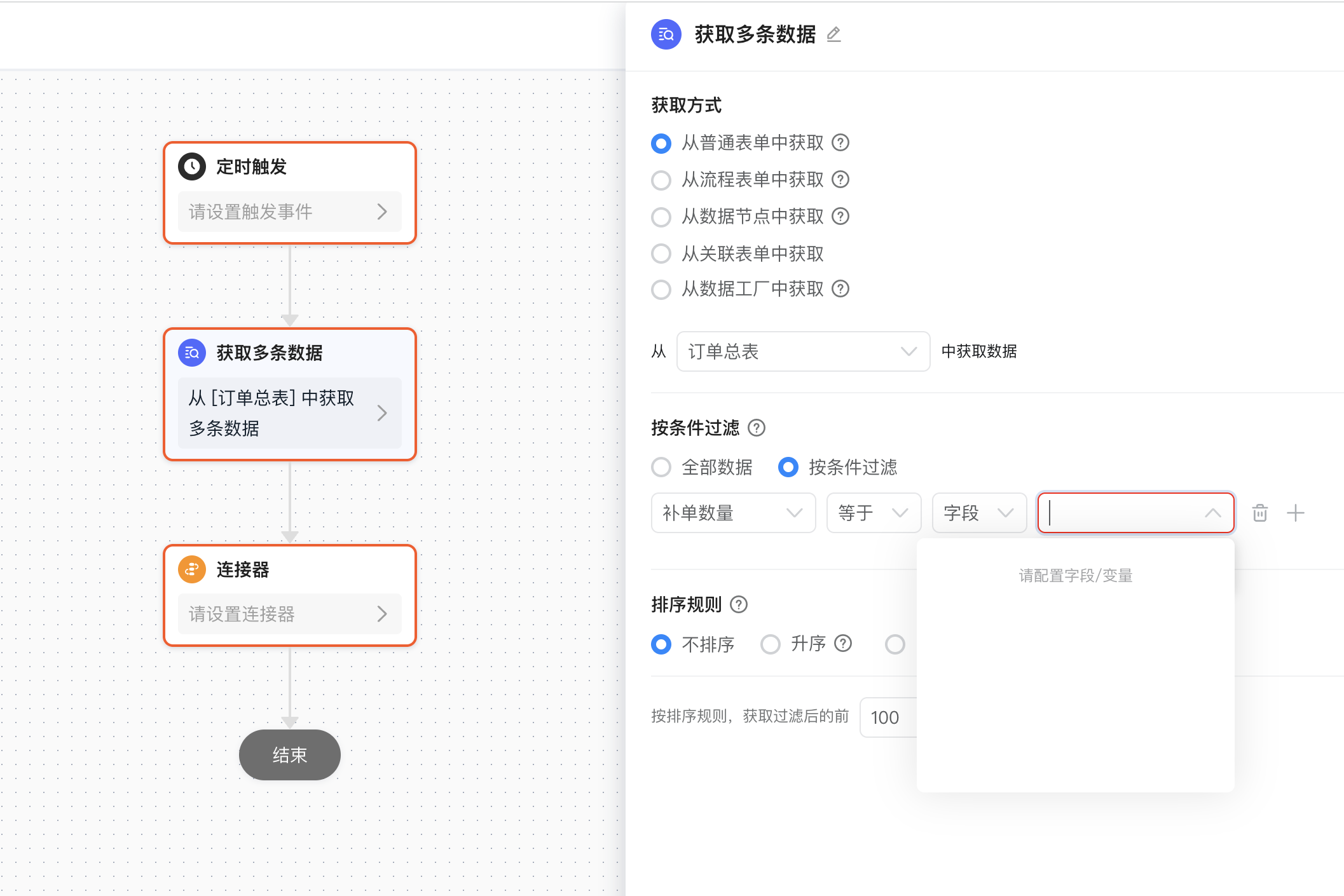Click help icon next to 从数据节点中获取
The width and height of the screenshot is (1344, 896).
(840, 216)
